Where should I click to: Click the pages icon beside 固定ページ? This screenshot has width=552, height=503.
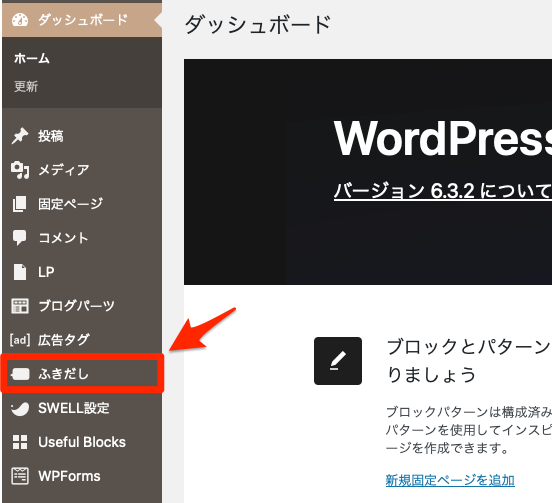pyautogui.click(x=20, y=204)
